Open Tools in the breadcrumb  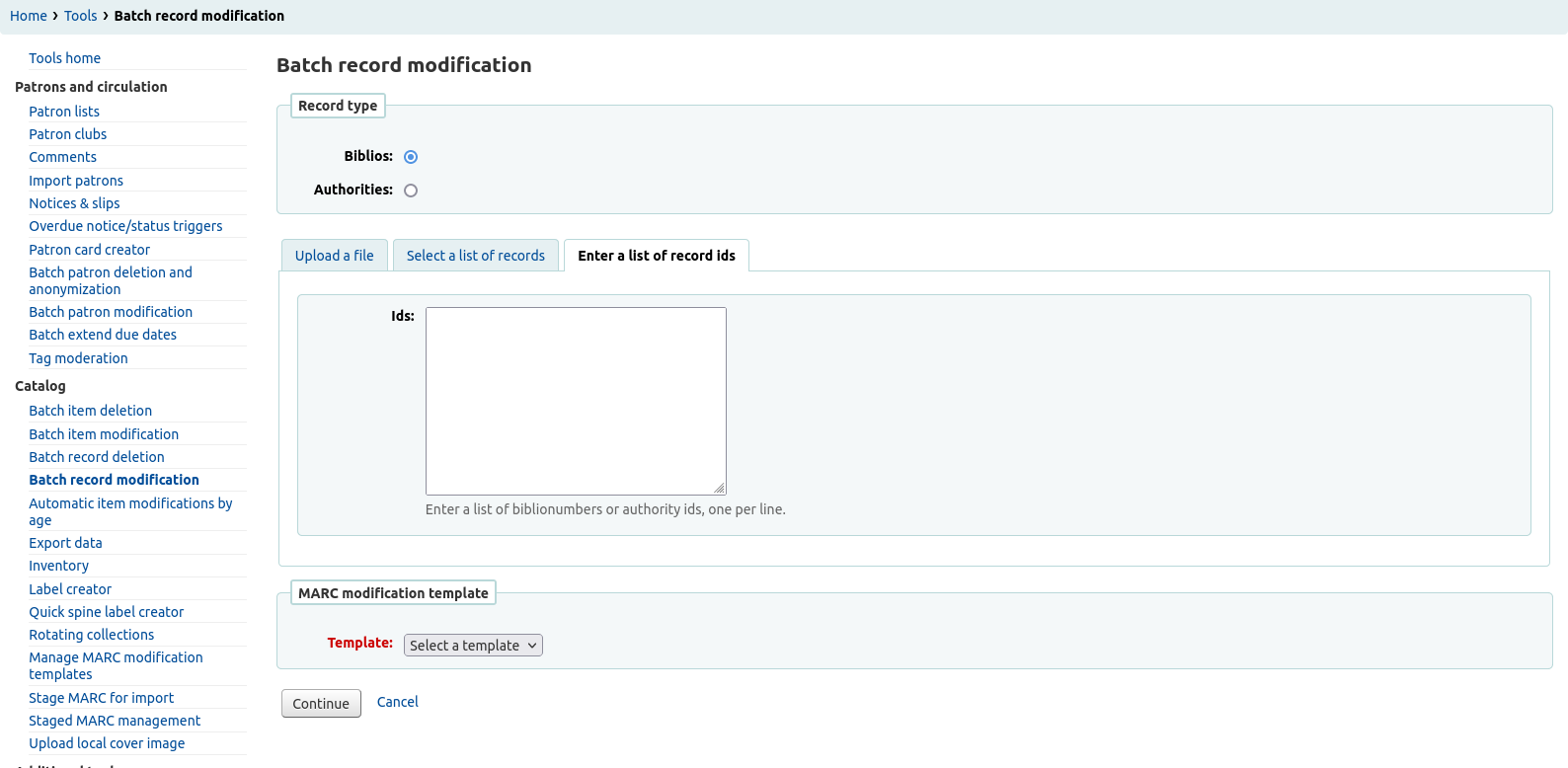[81, 16]
